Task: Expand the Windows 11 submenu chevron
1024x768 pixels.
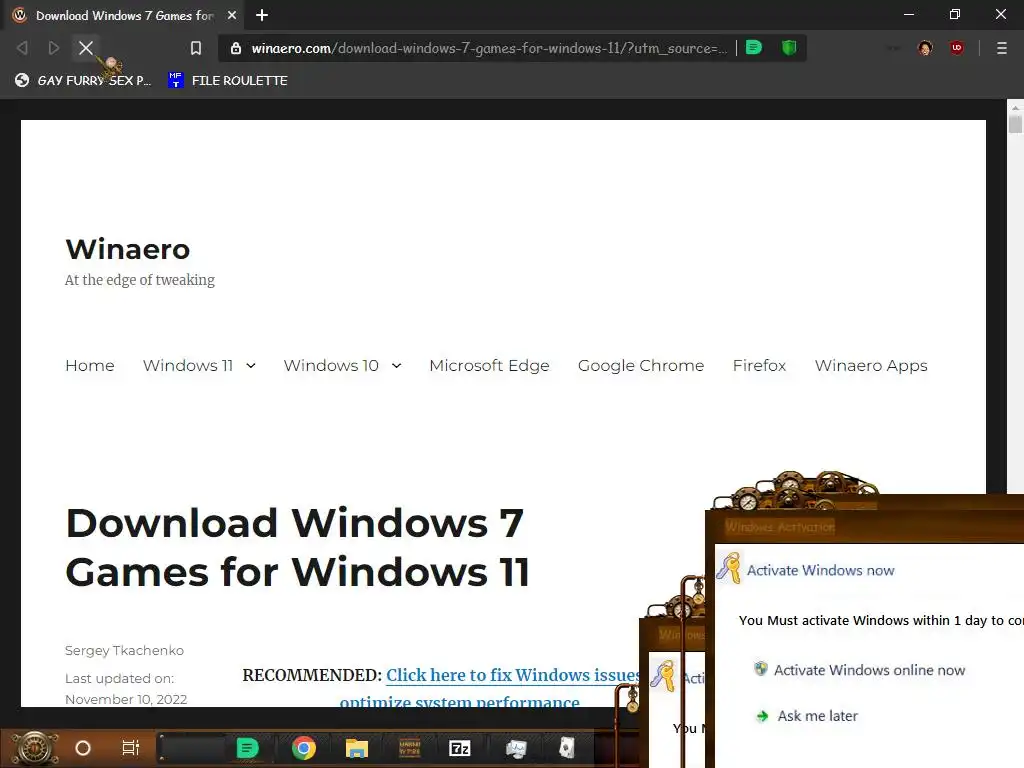Action: [251, 366]
